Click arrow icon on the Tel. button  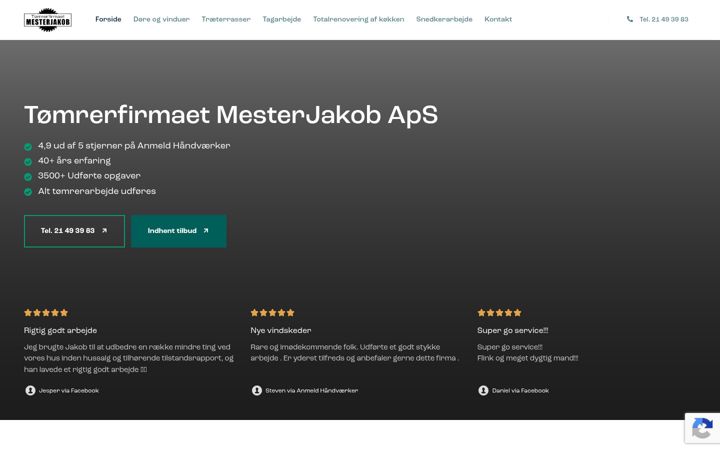pos(104,231)
